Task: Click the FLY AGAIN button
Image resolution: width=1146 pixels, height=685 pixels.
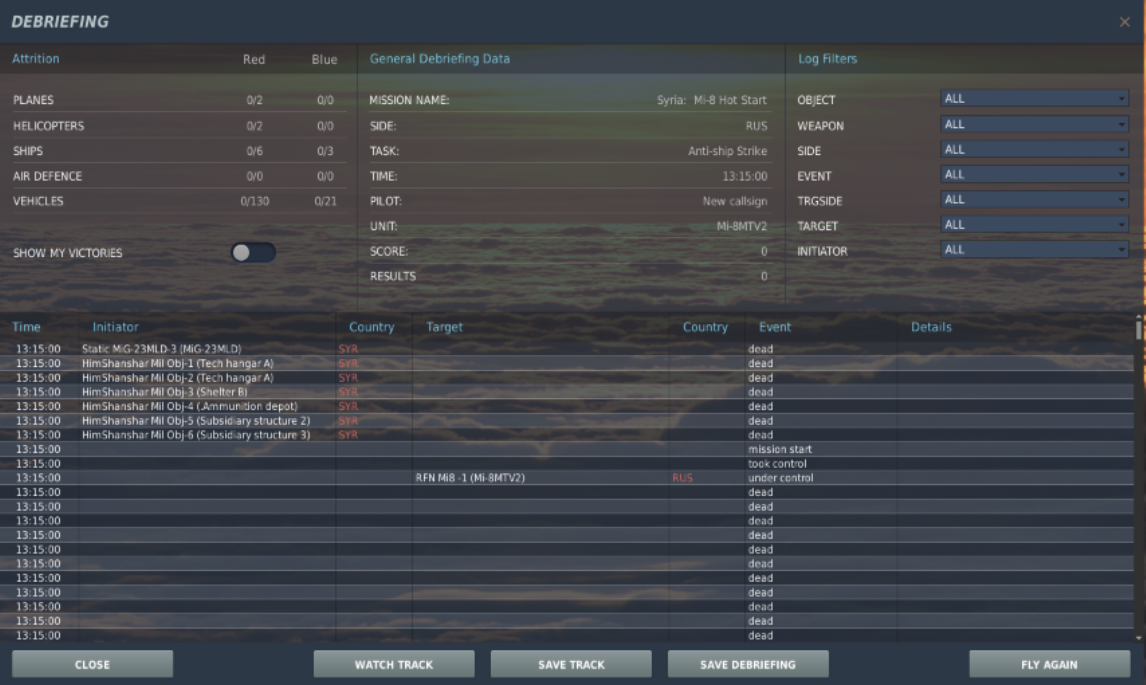Action: coord(1050,664)
